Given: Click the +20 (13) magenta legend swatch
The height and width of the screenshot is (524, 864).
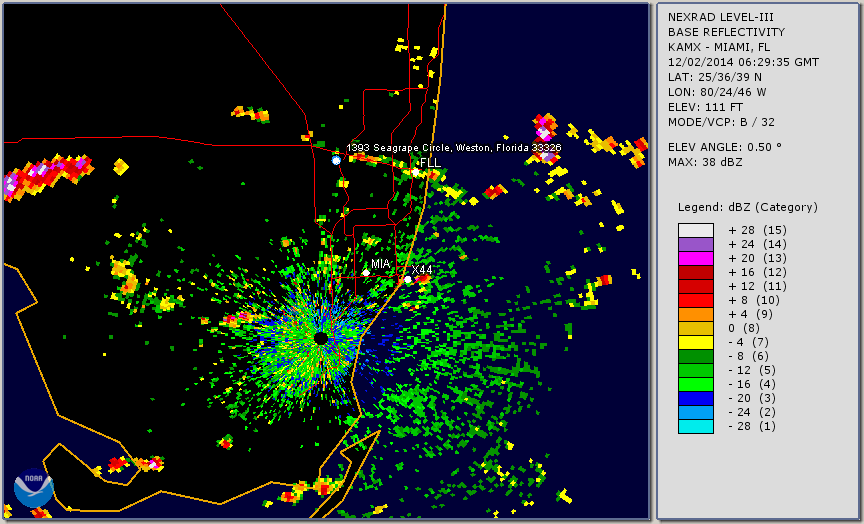Looking at the screenshot, I should (696, 258).
